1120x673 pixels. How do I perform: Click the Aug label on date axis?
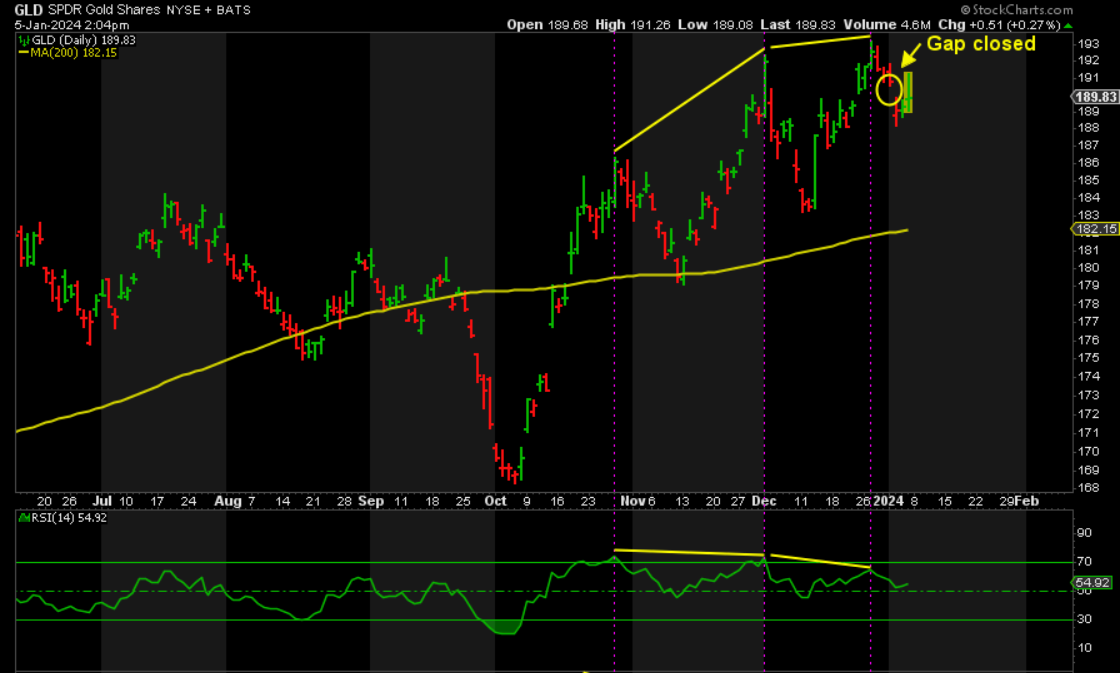tap(228, 501)
